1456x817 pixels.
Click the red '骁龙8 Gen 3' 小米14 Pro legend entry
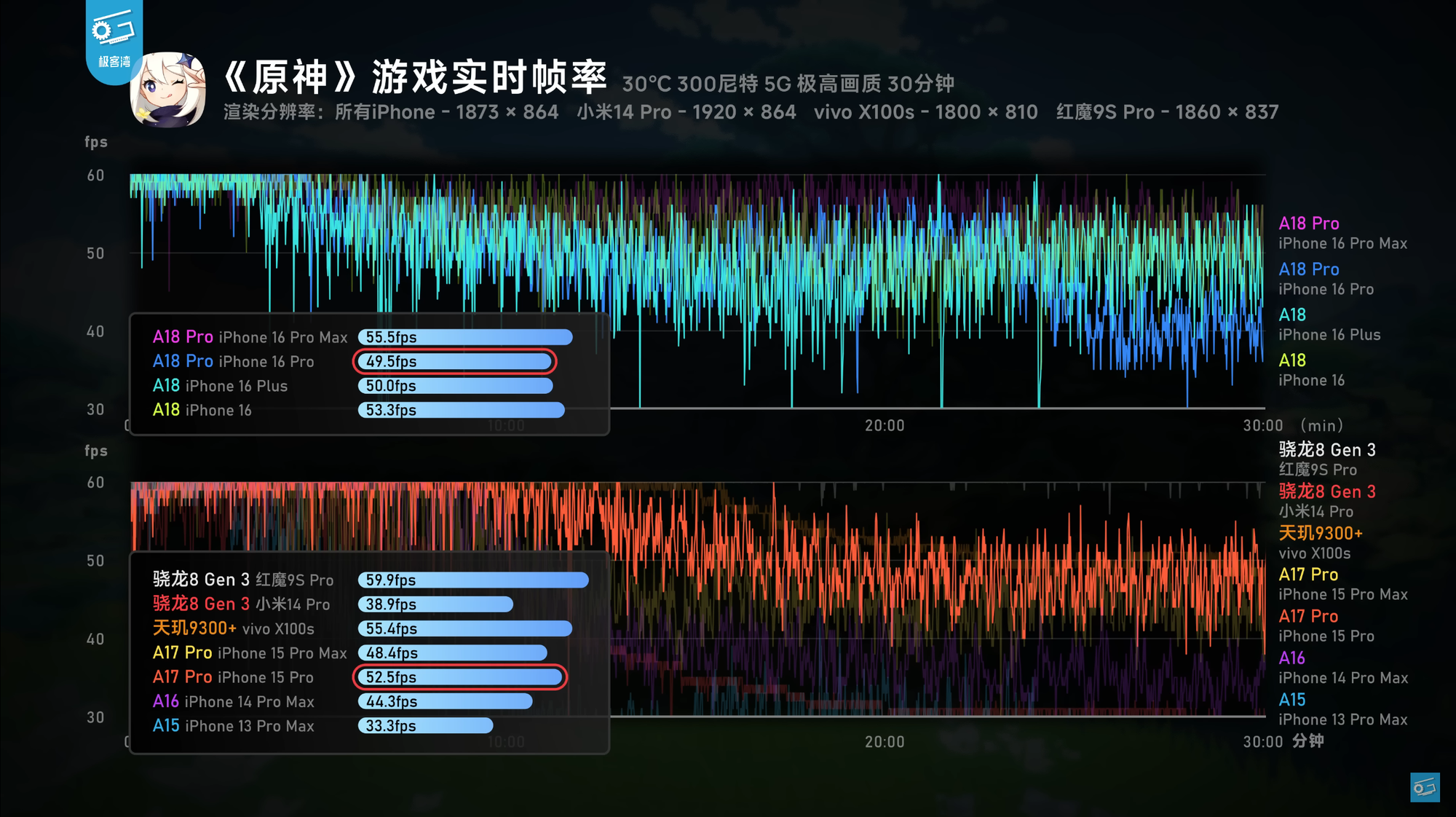1327,501
